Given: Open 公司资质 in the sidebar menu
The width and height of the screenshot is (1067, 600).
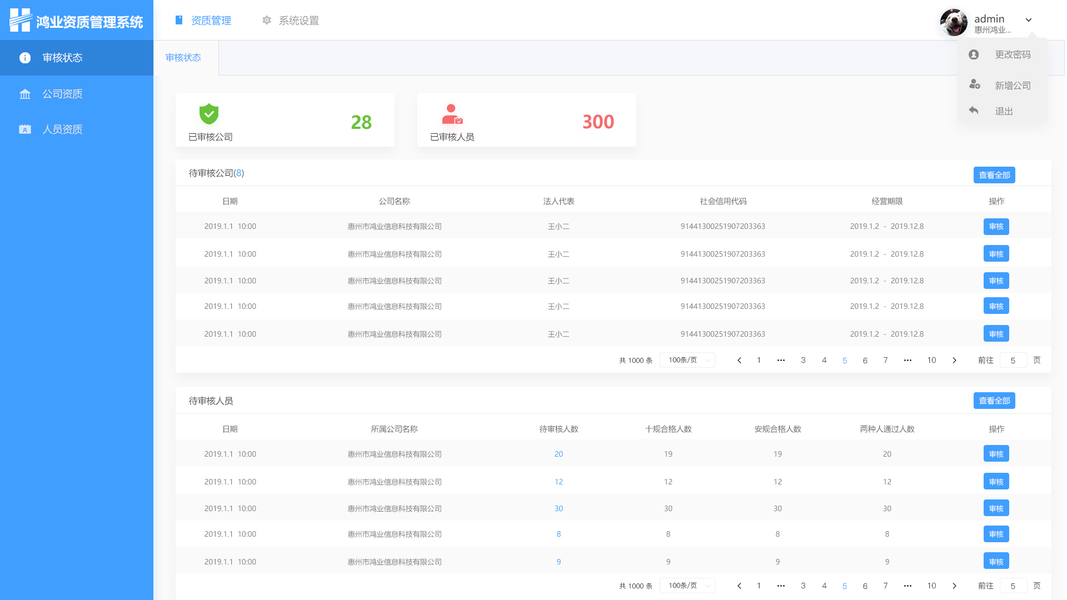Looking at the screenshot, I should [x=76, y=94].
